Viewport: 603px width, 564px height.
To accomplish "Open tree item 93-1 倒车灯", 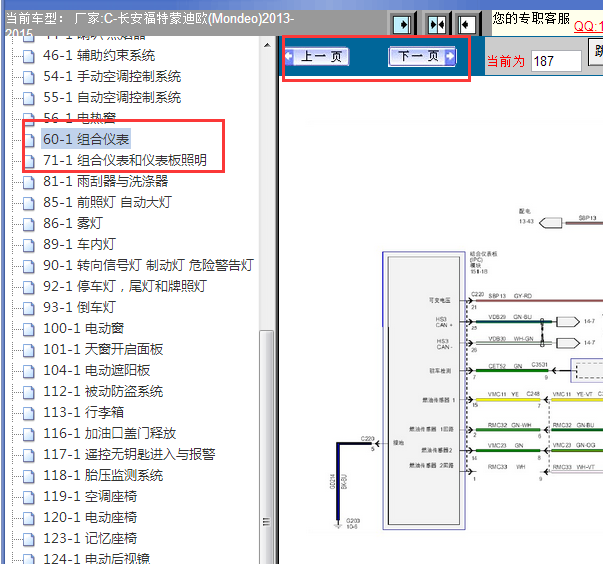I will pyautogui.click(x=79, y=307).
